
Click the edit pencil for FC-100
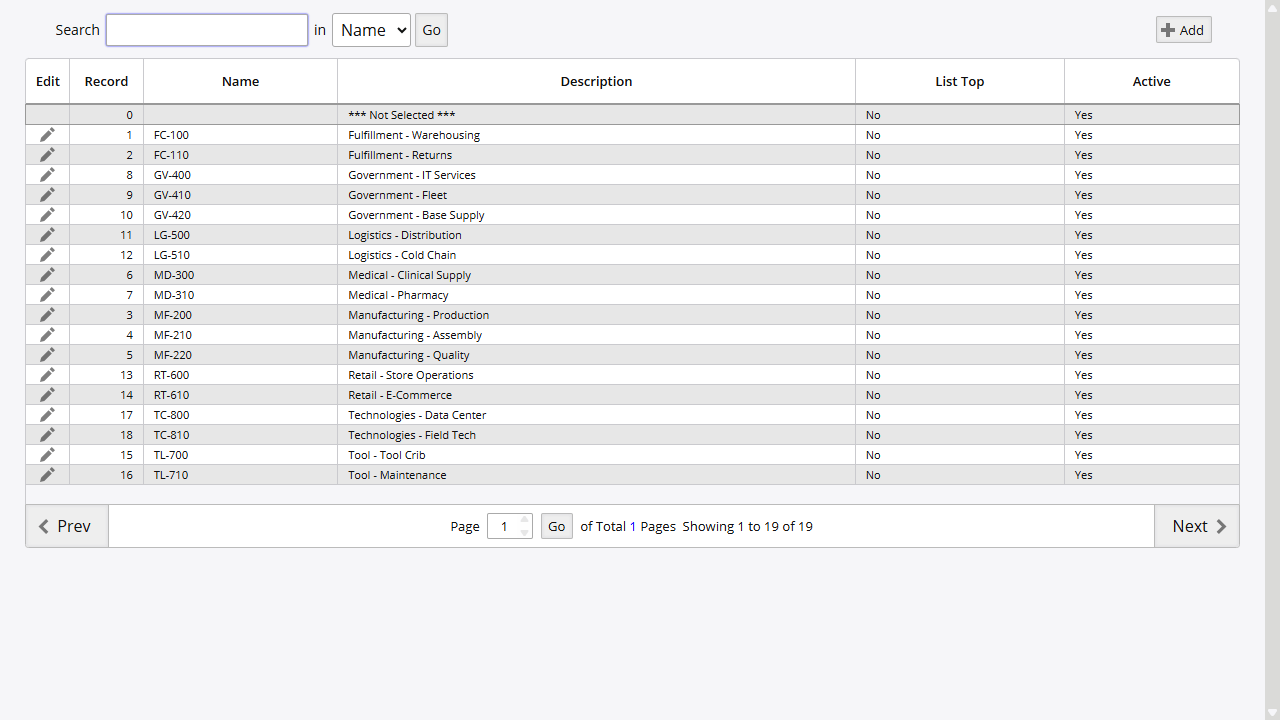pos(46,135)
